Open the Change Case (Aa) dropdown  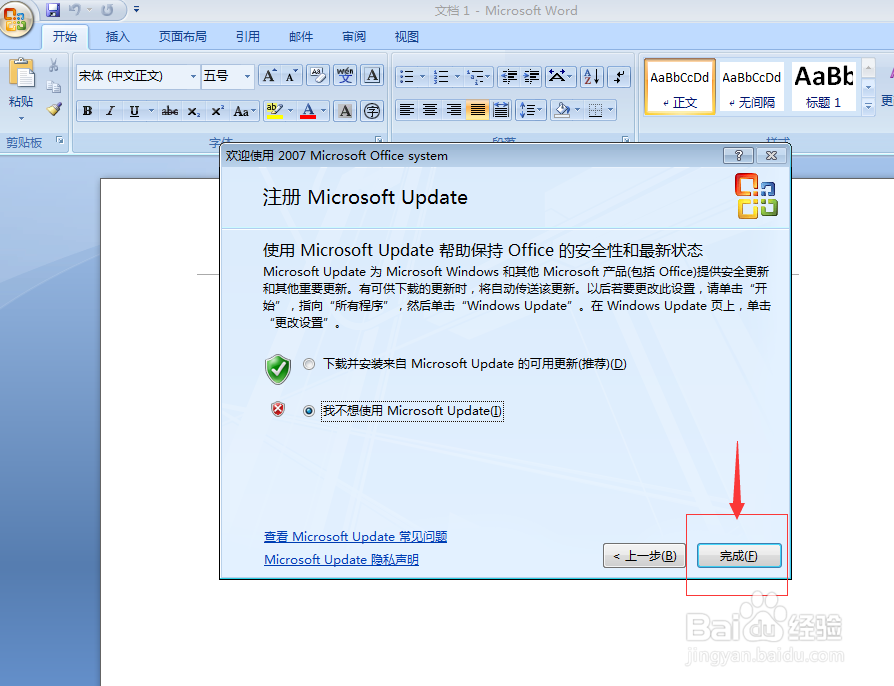pyautogui.click(x=245, y=111)
